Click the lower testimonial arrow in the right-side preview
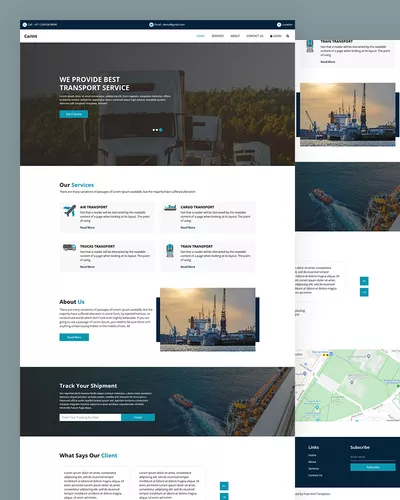The height and width of the screenshot is (500, 400). [364, 292]
